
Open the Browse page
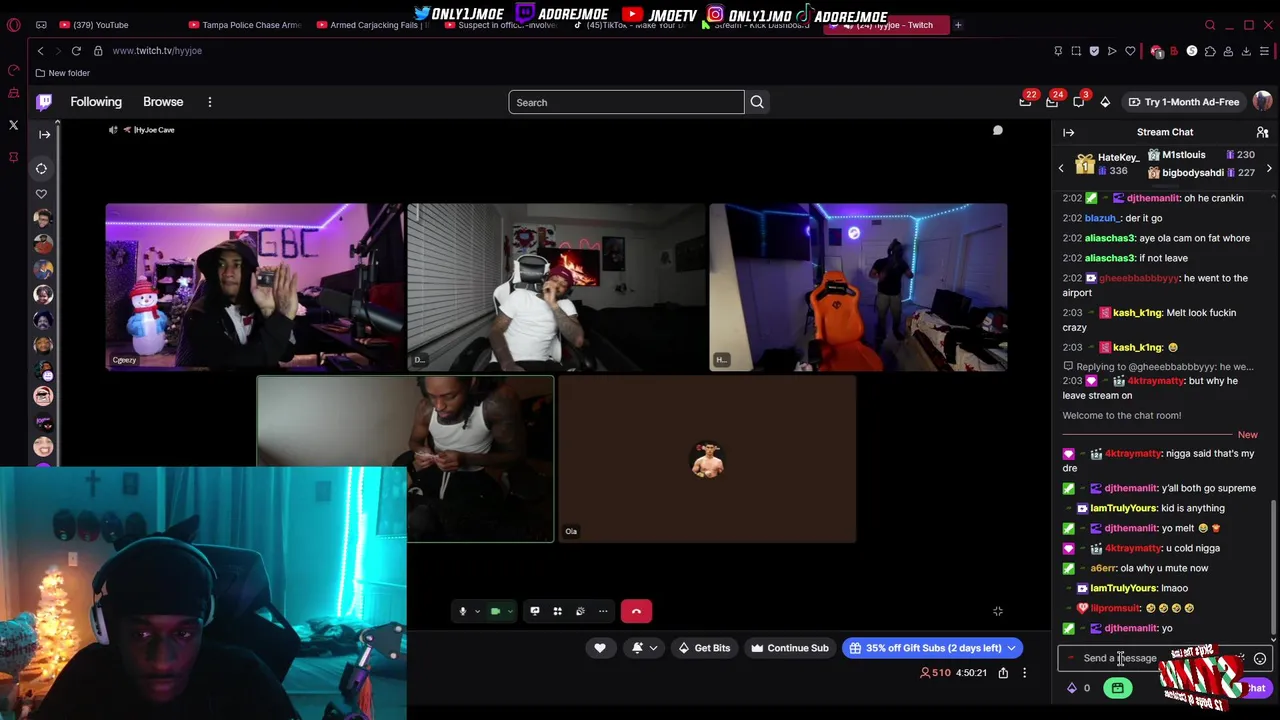coord(163,102)
